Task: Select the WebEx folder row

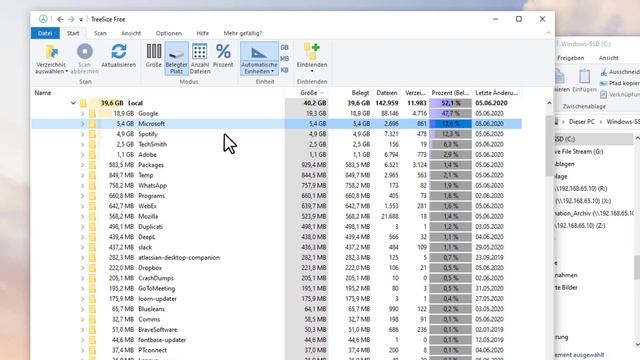Action: point(277,206)
